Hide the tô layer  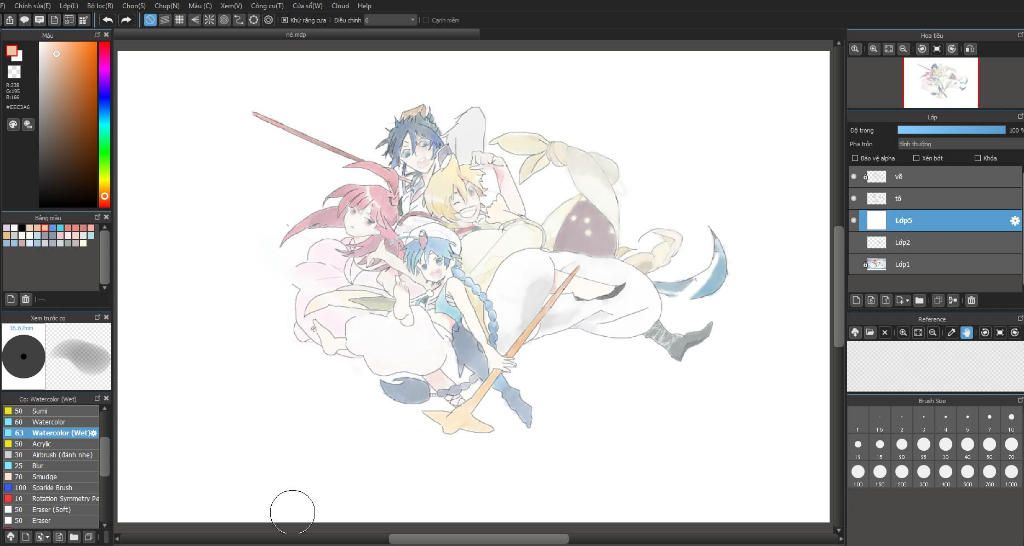pyautogui.click(x=854, y=199)
